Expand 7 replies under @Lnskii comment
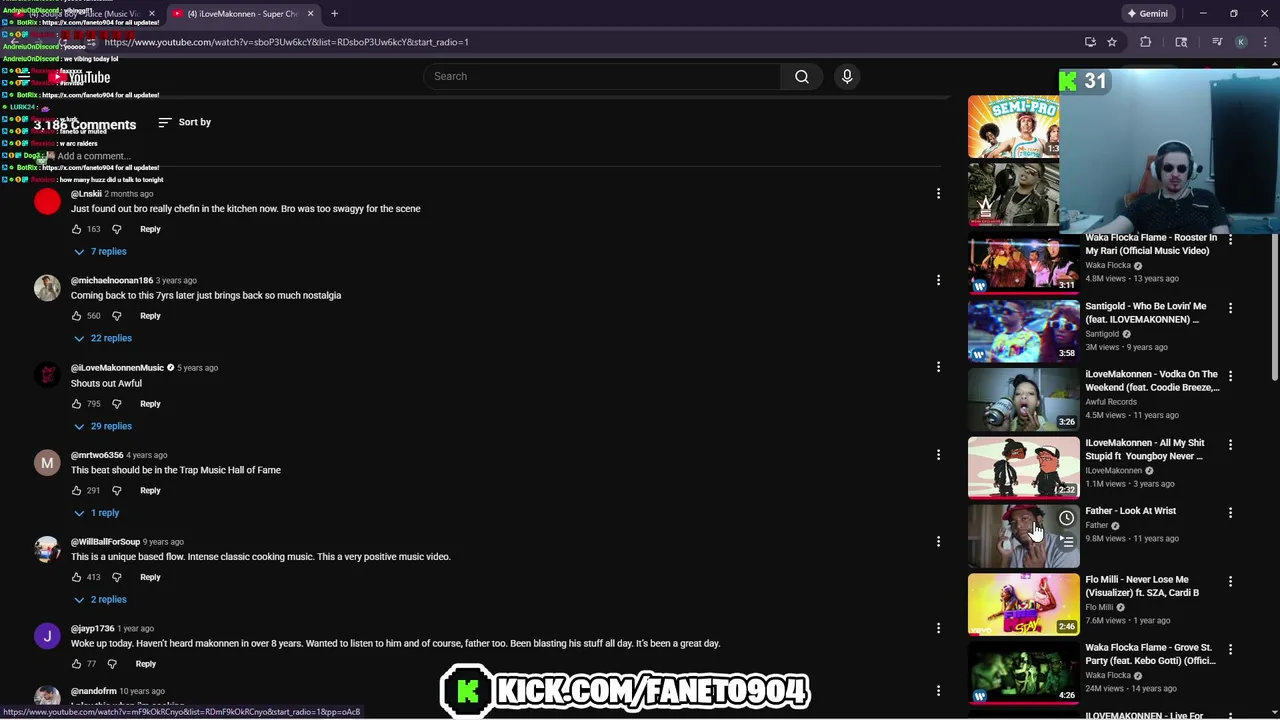Viewport: 1280px width, 720px height. pos(99,251)
